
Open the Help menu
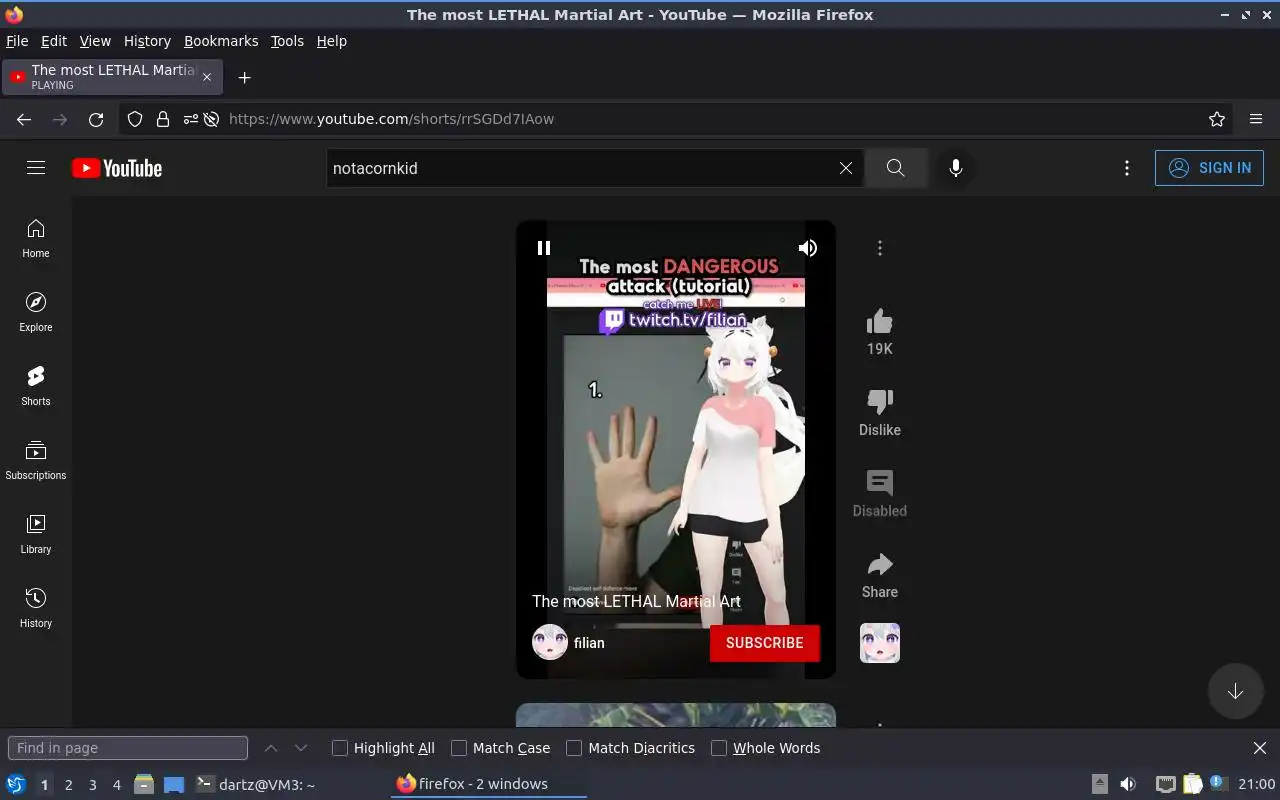(332, 41)
